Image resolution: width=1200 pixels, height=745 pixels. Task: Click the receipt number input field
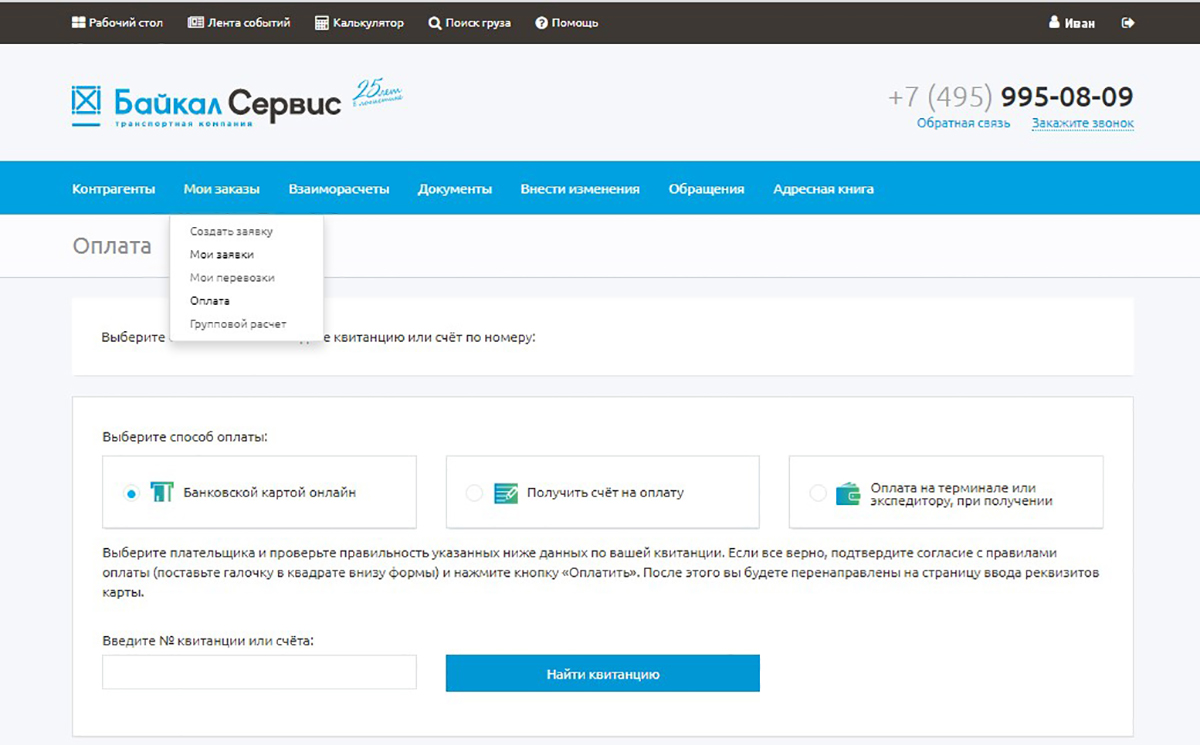pyautogui.click(x=259, y=673)
